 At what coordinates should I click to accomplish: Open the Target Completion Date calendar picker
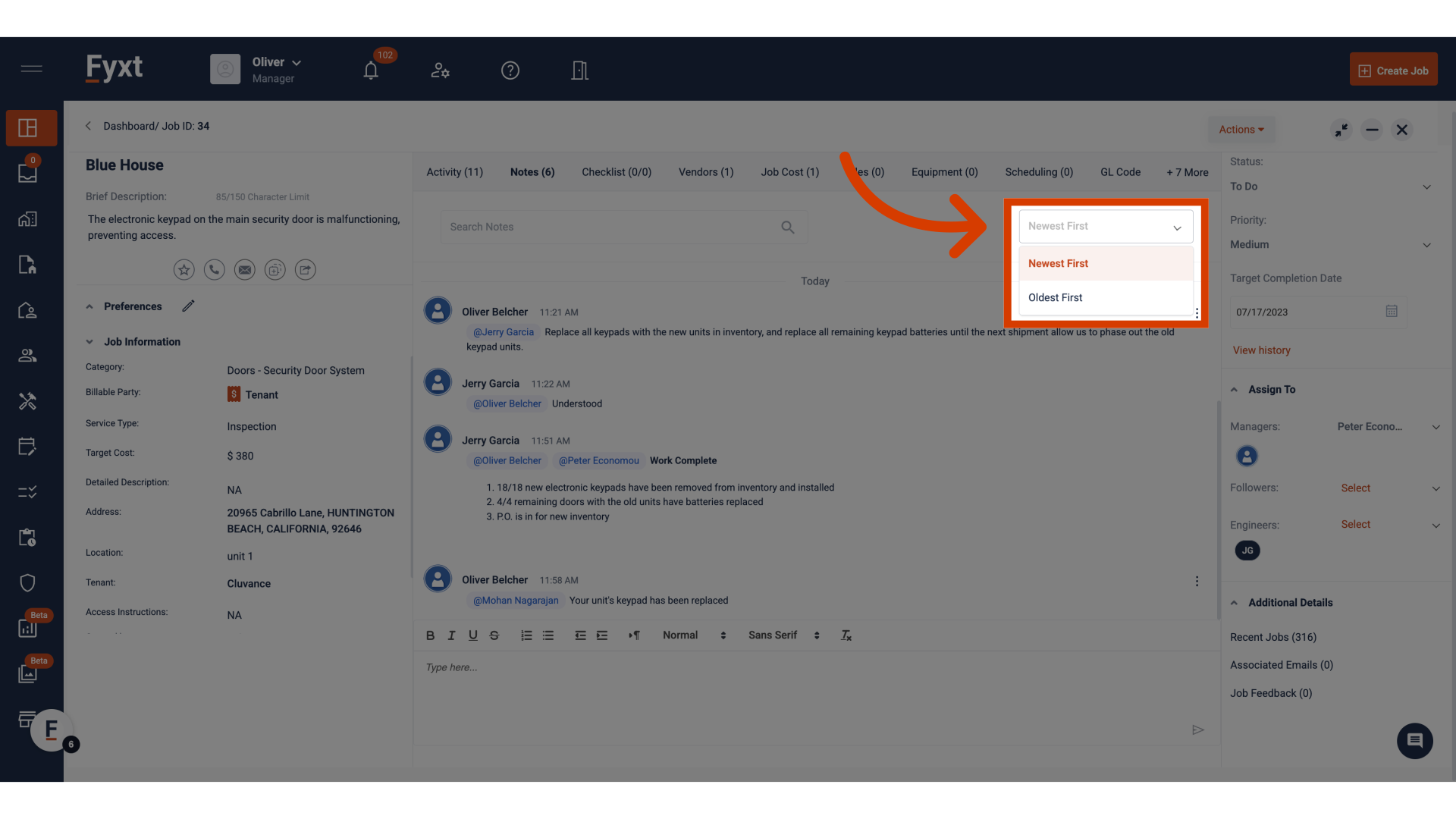point(1391,311)
